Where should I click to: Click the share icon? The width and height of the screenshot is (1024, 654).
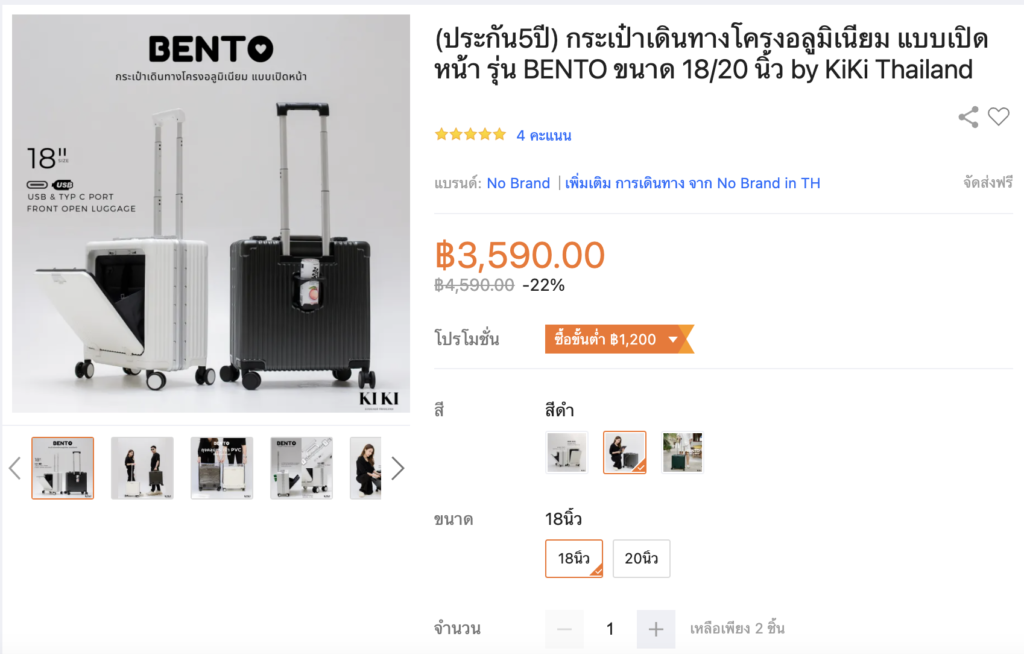[x=968, y=117]
